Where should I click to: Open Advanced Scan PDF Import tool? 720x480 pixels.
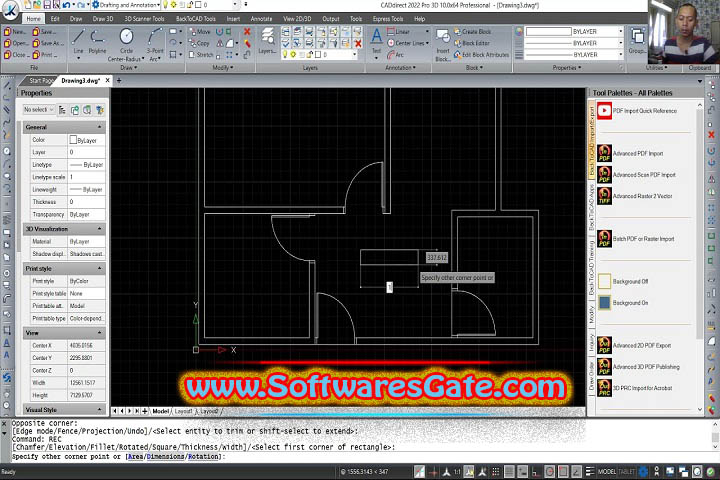636,175
